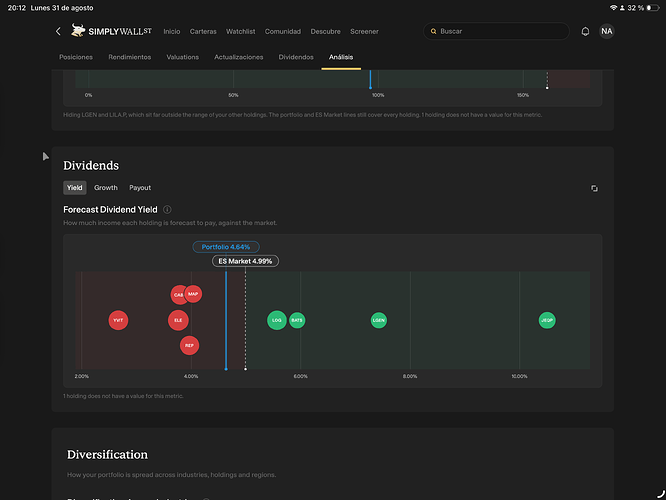This screenshot has width=666, height=500.
Task: Select the Growth dividend view
Action: pyautogui.click(x=106, y=188)
